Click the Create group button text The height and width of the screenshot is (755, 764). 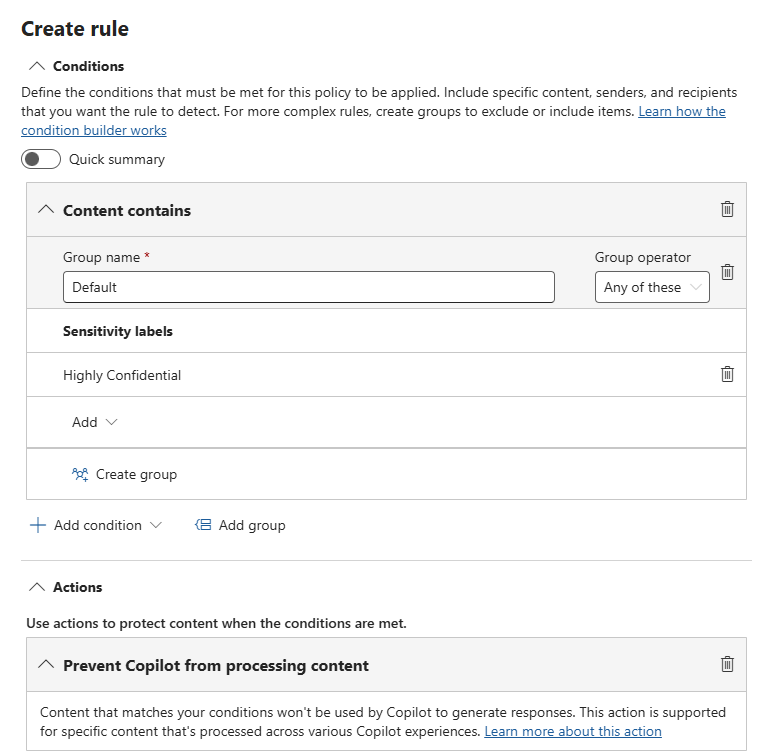click(x=136, y=474)
